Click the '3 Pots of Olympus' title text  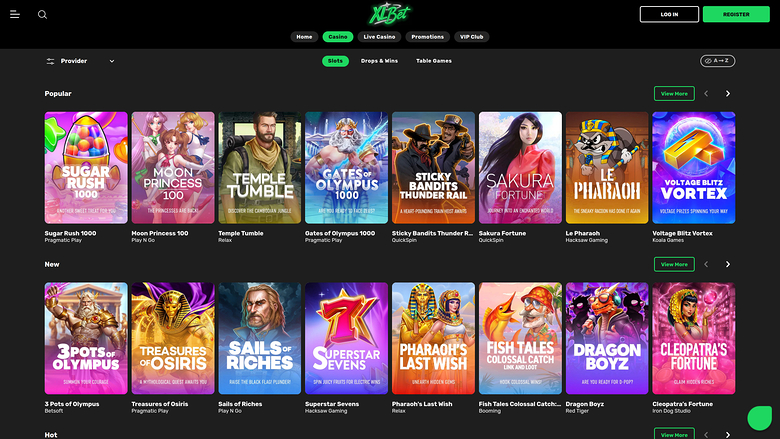[x=72, y=404]
